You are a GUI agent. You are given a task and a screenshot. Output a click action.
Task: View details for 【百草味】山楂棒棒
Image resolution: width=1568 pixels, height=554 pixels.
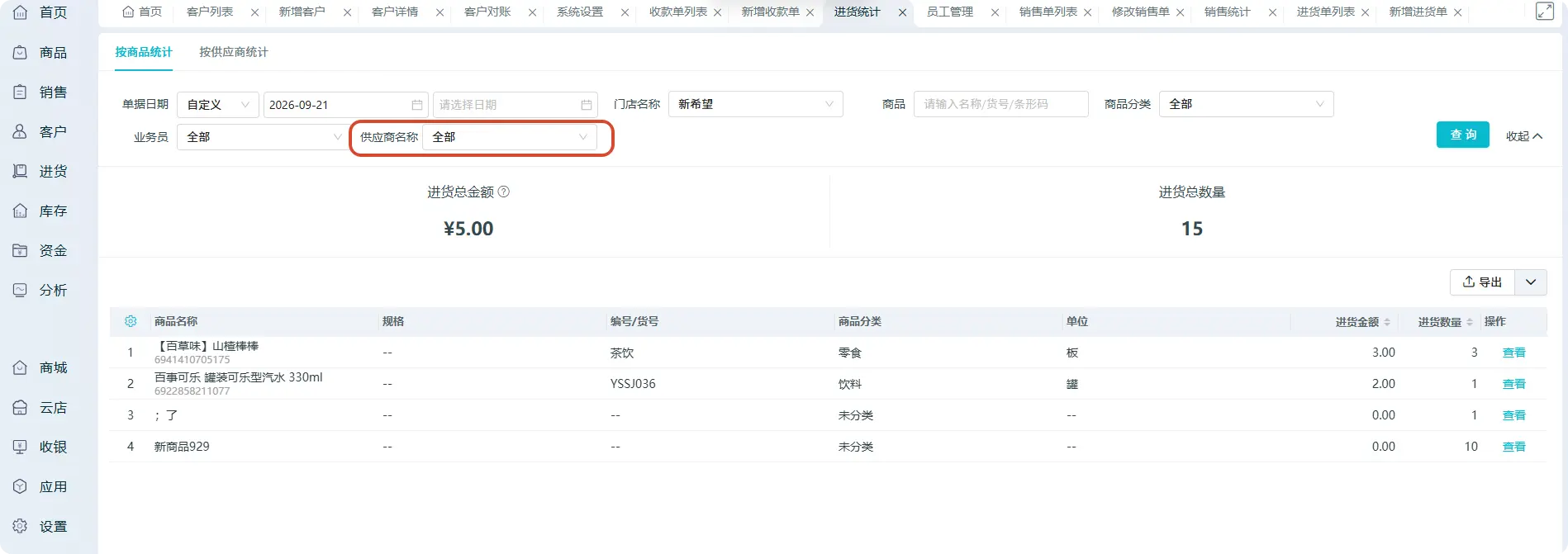point(1513,353)
